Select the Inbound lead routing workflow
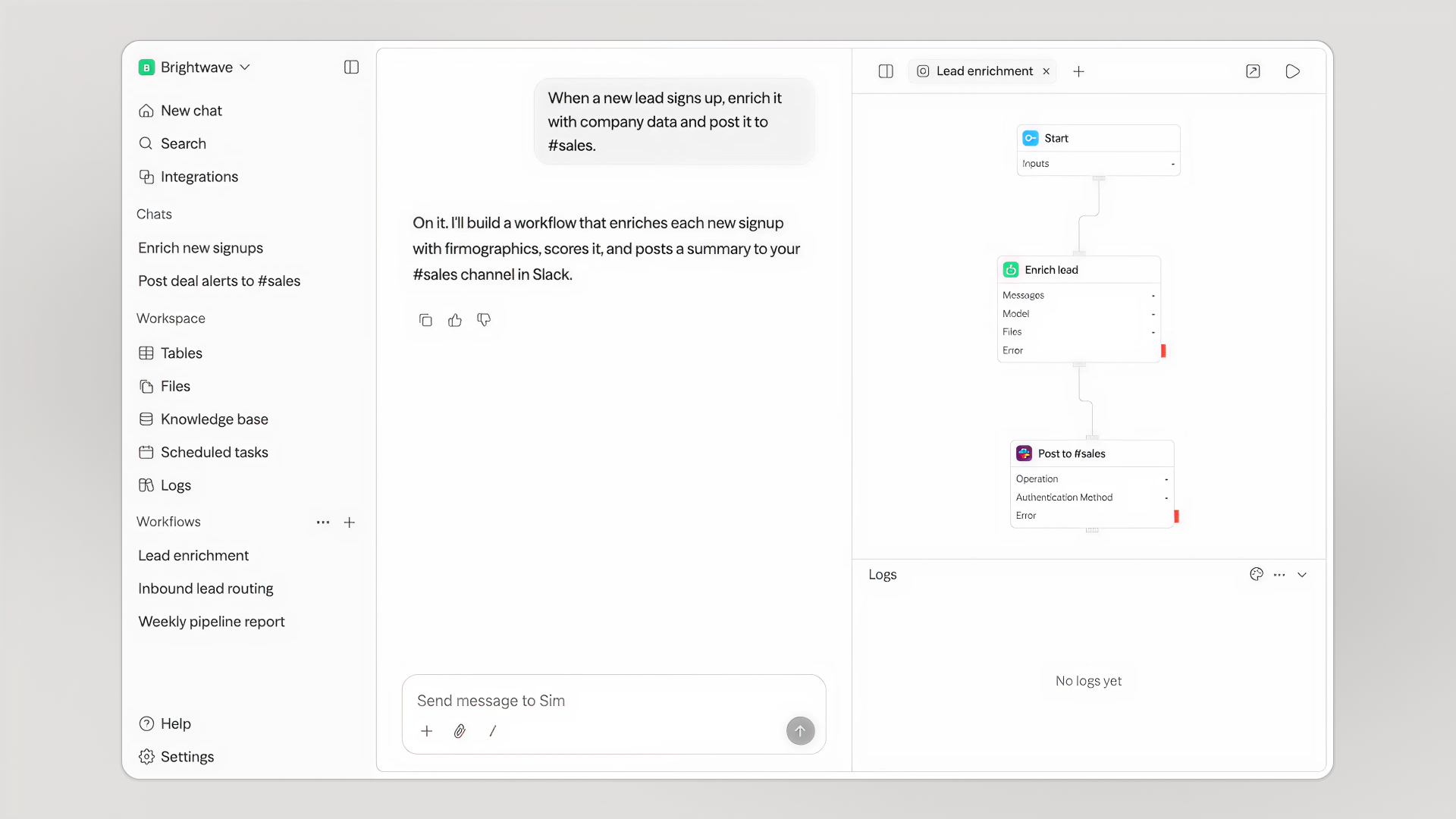The width and height of the screenshot is (1456, 819). (206, 588)
